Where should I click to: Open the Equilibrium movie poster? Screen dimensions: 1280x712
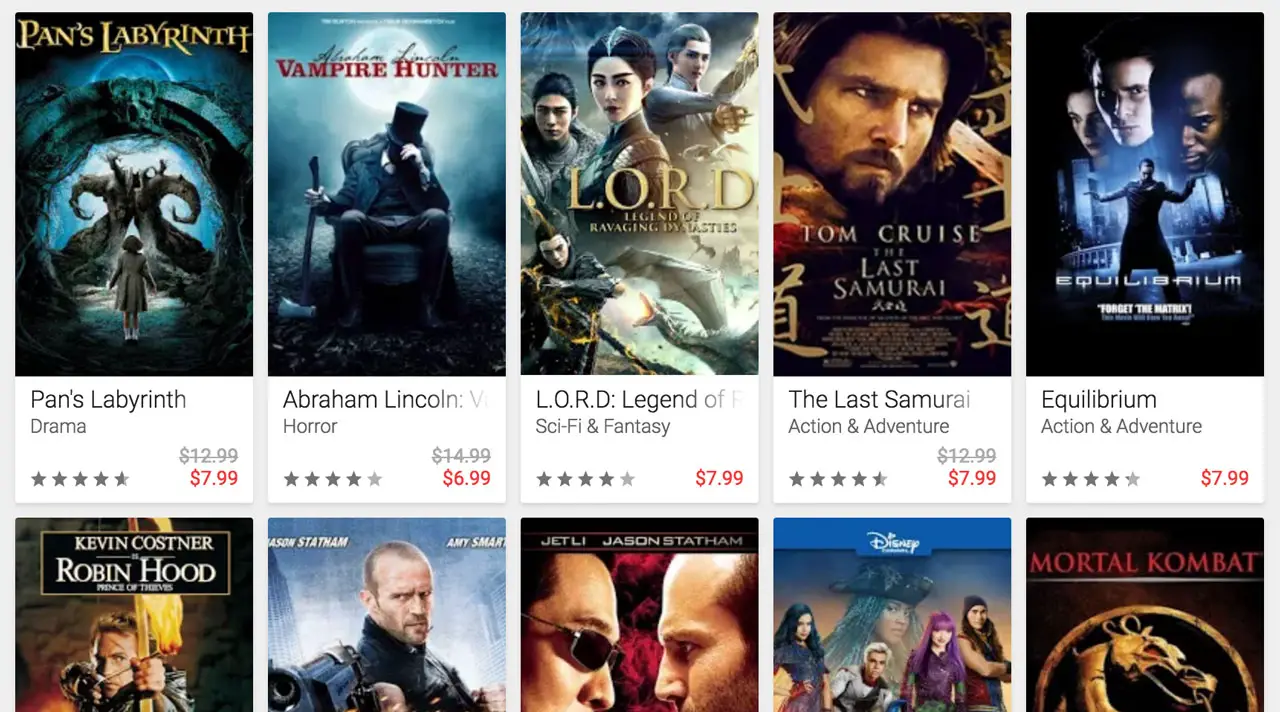1145,194
